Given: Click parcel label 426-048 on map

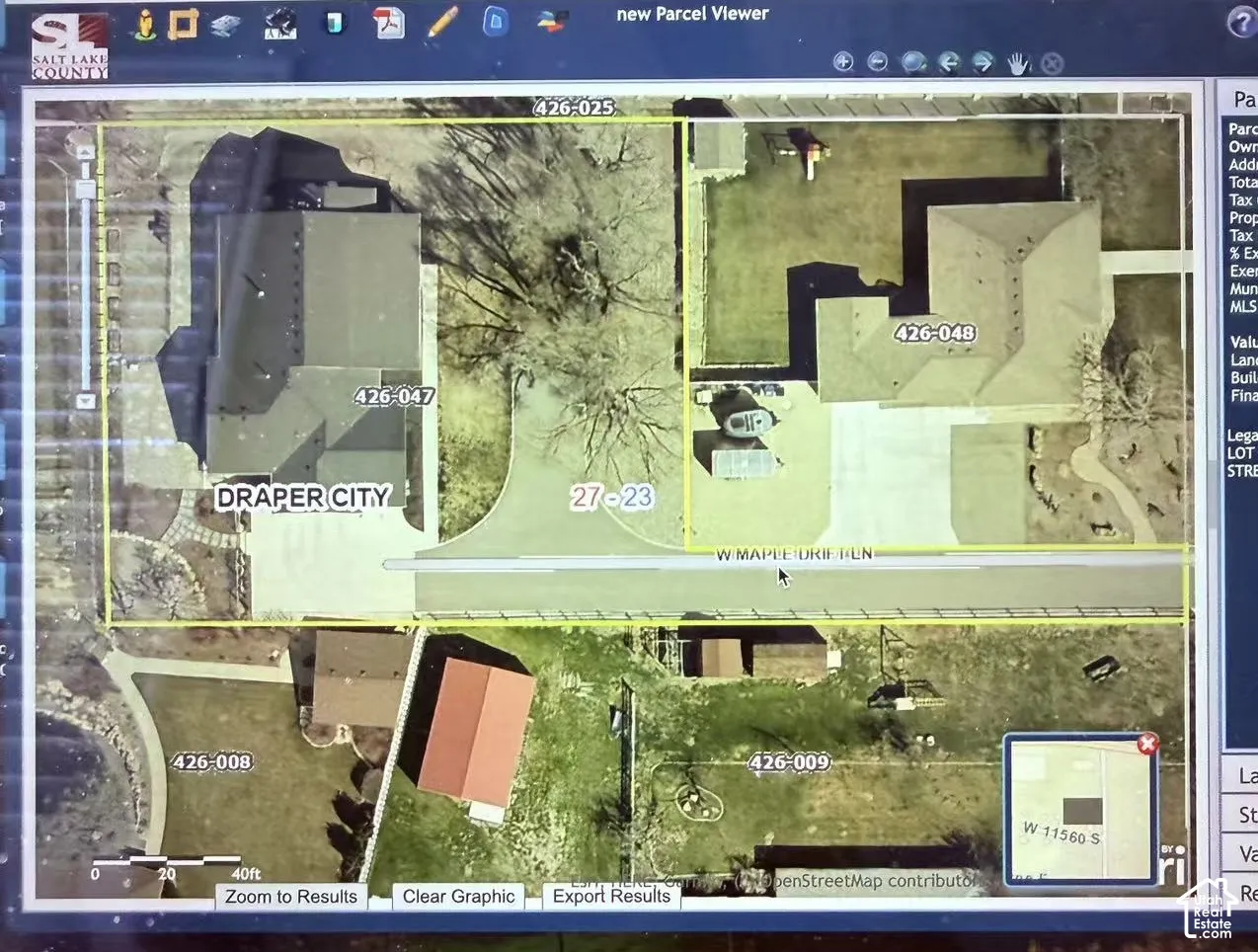Looking at the screenshot, I should pyautogui.click(x=934, y=333).
